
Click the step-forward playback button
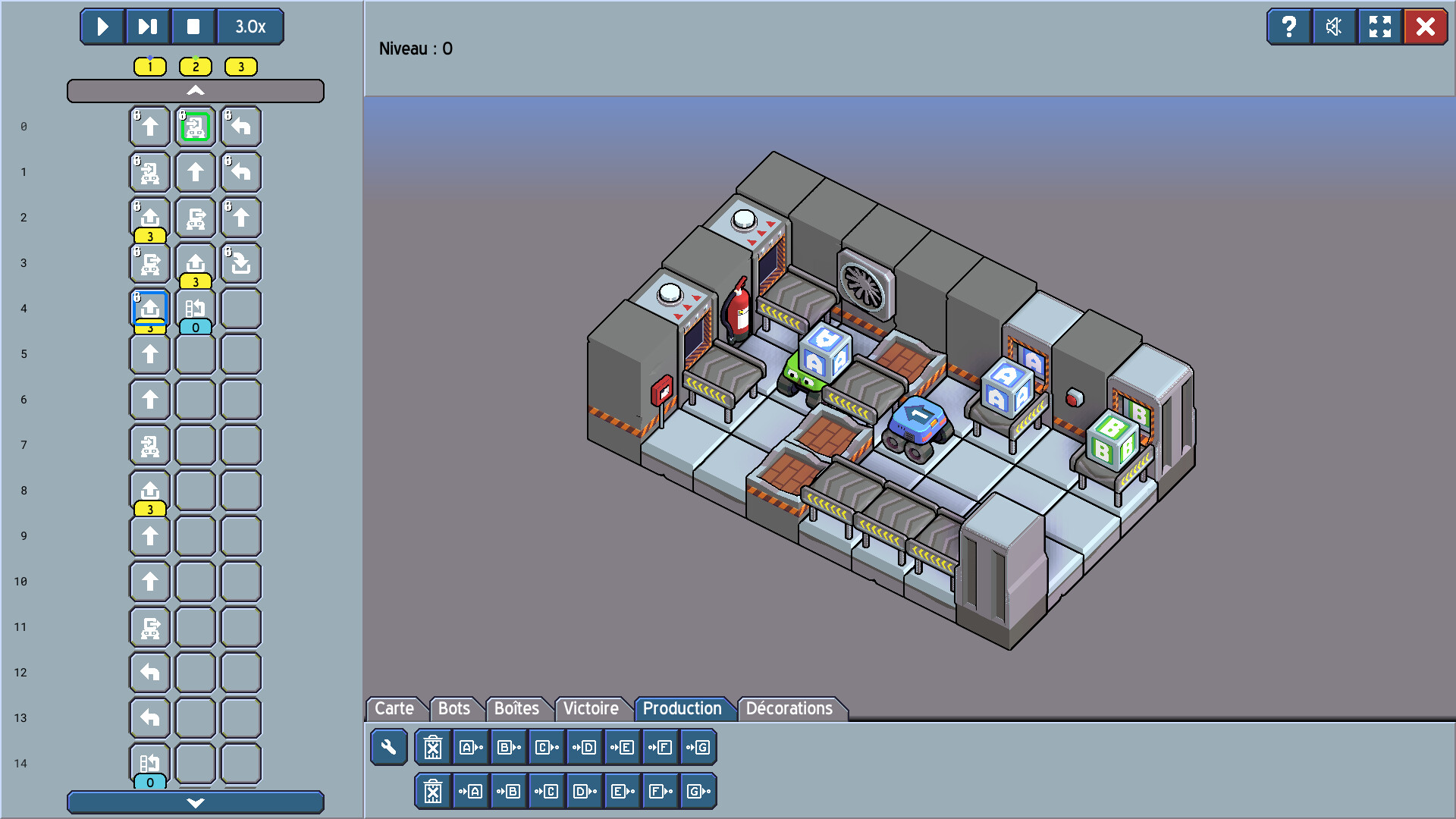[x=148, y=27]
